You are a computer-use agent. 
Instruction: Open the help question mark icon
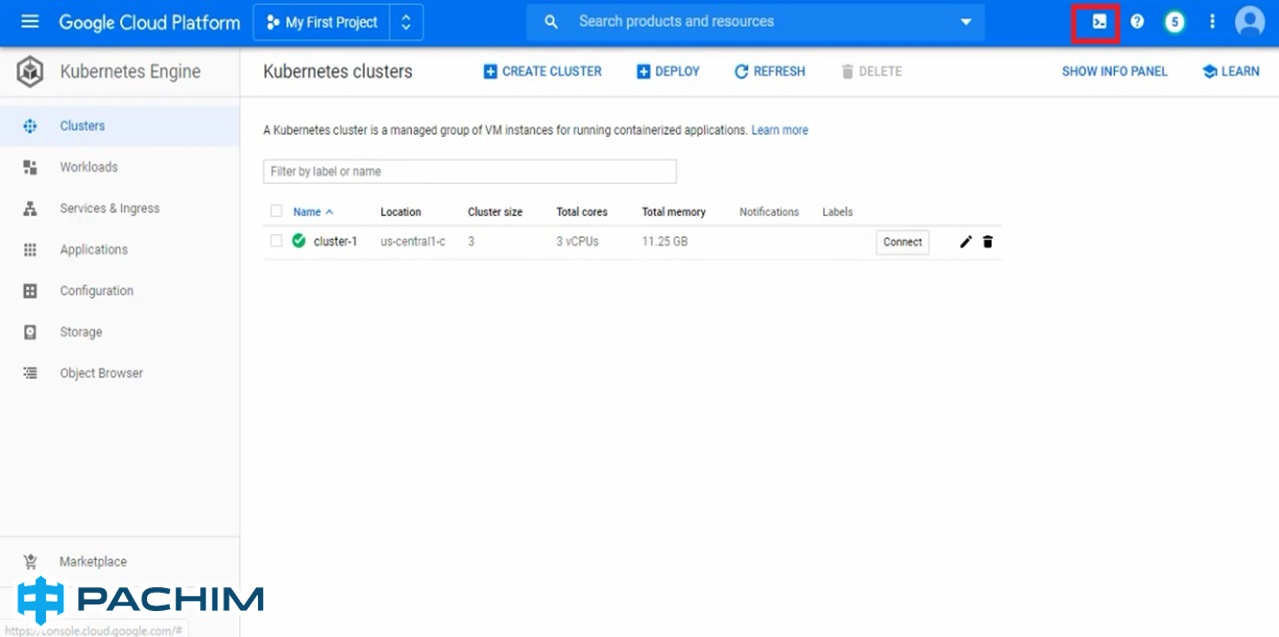click(x=1137, y=22)
